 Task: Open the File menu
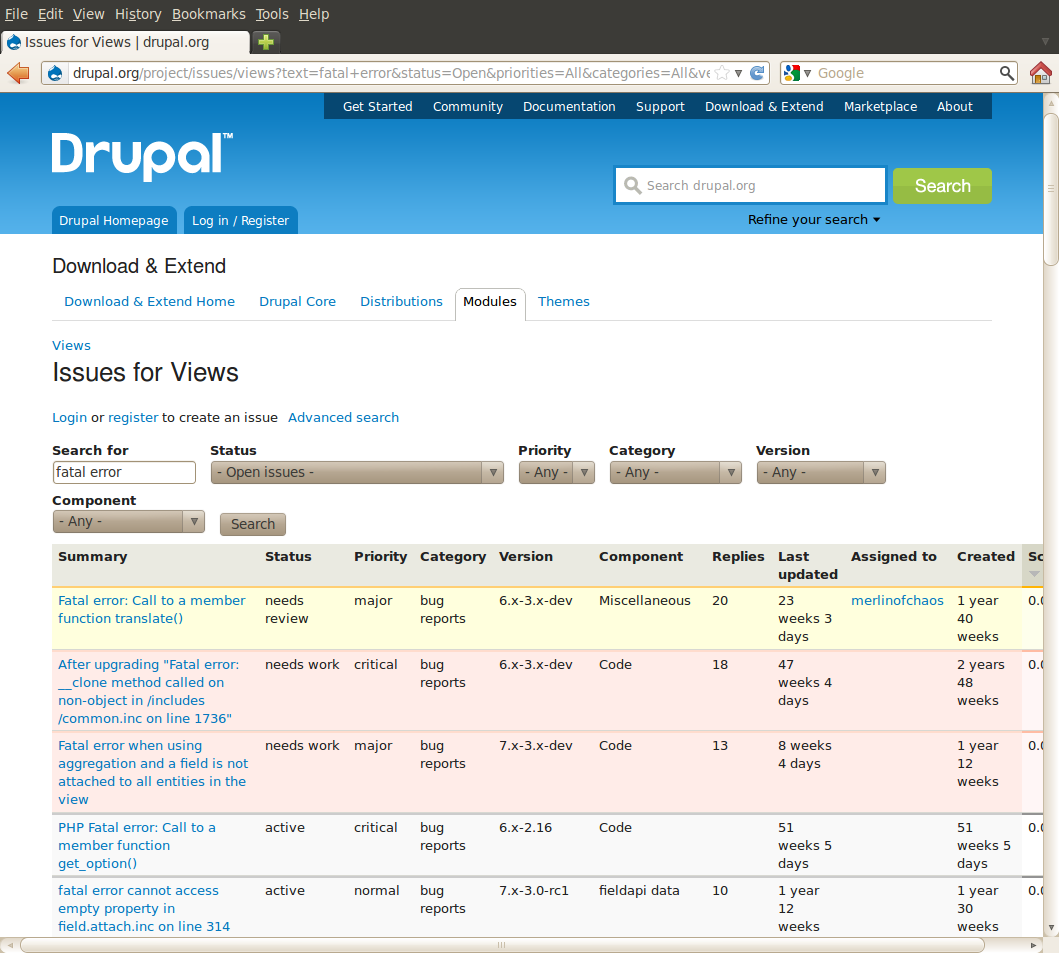[x=16, y=14]
